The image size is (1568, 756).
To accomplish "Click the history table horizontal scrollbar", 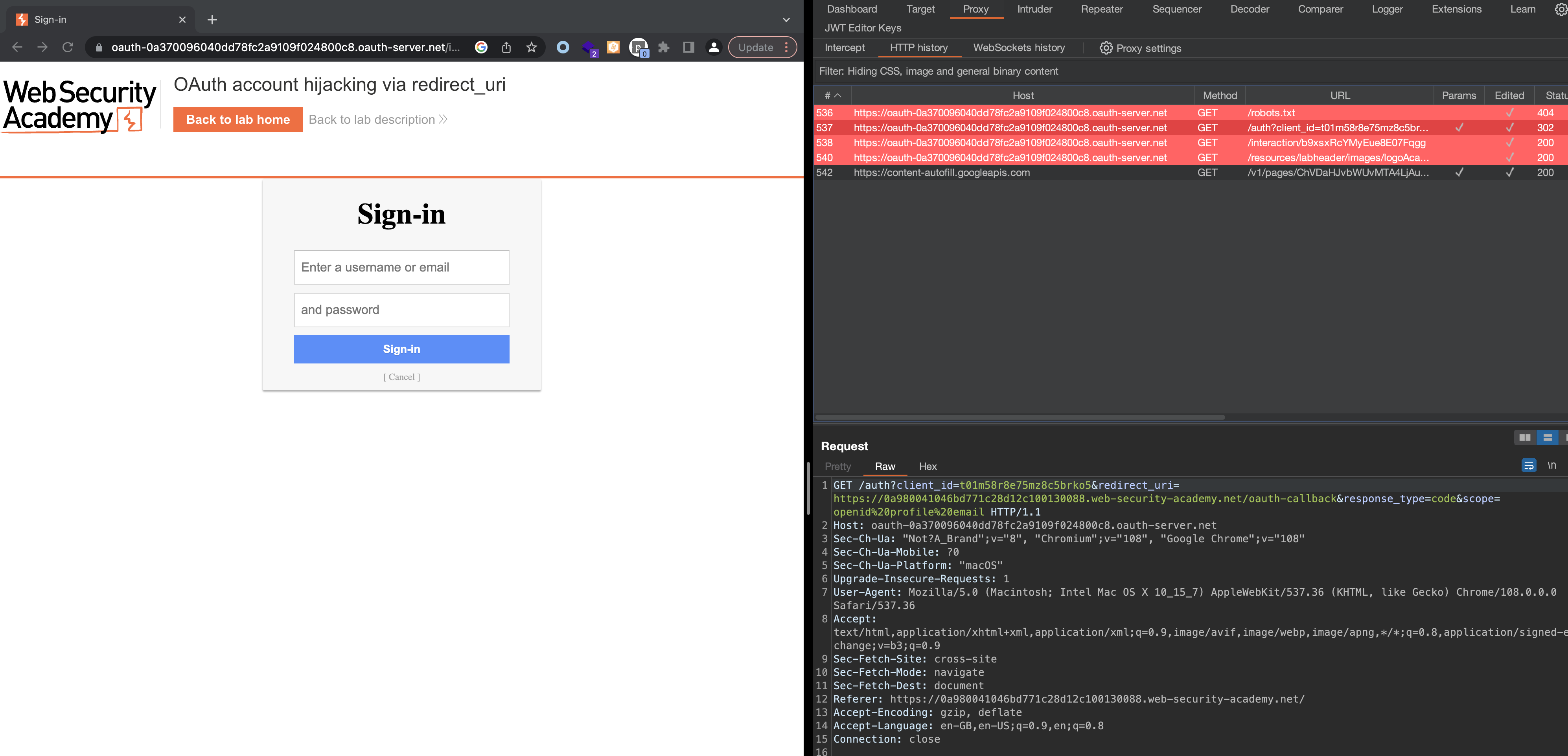I will pyautogui.click(x=1020, y=417).
